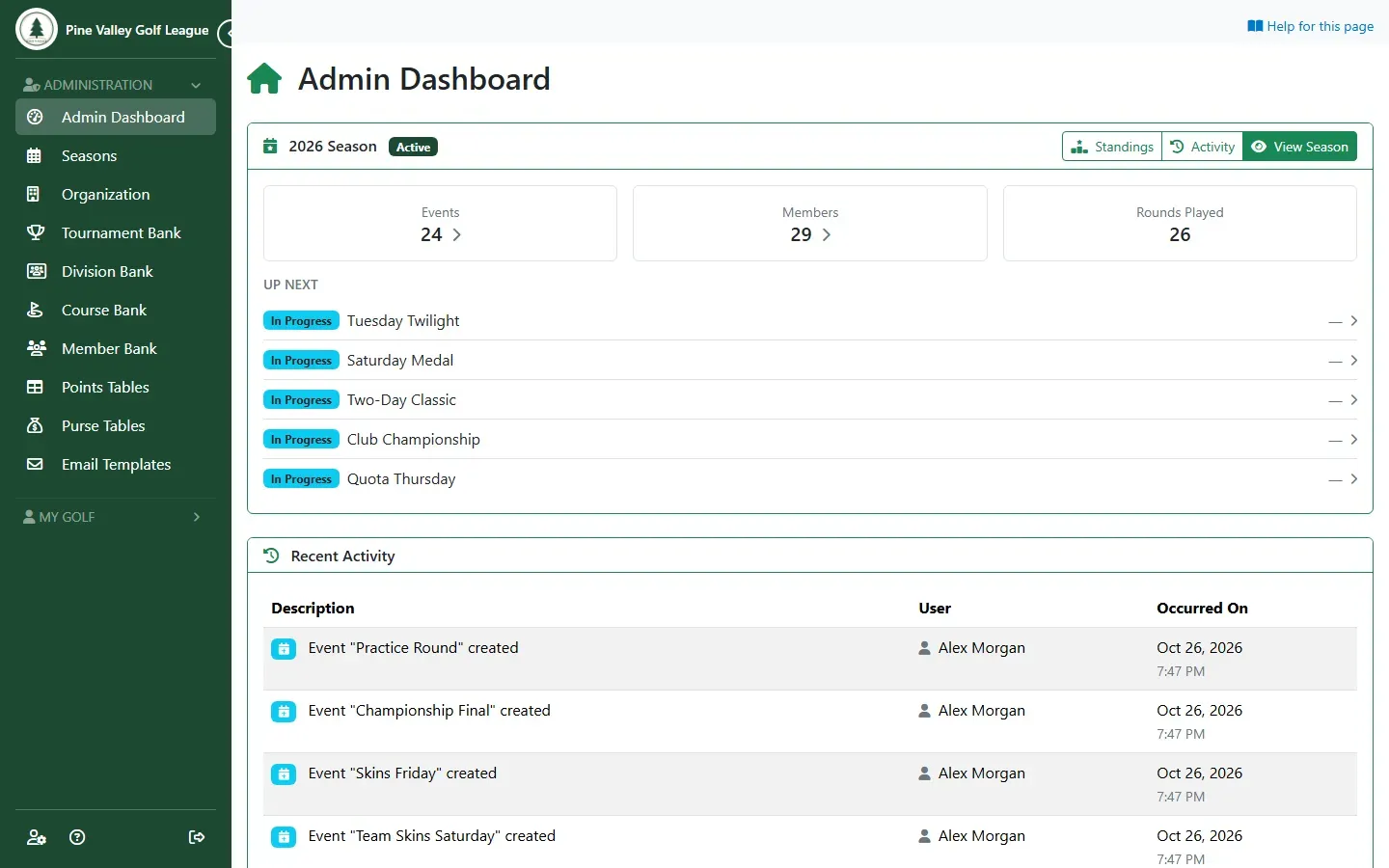Image resolution: width=1389 pixels, height=868 pixels.
Task: Click the event icon for Practice Round
Action: coord(284,649)
